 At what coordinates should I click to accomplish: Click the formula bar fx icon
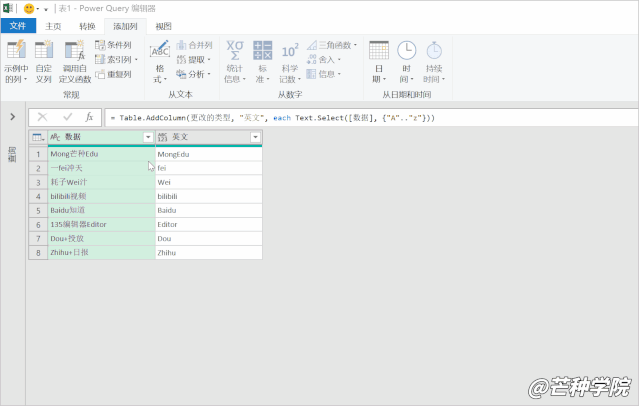point(90,117)
